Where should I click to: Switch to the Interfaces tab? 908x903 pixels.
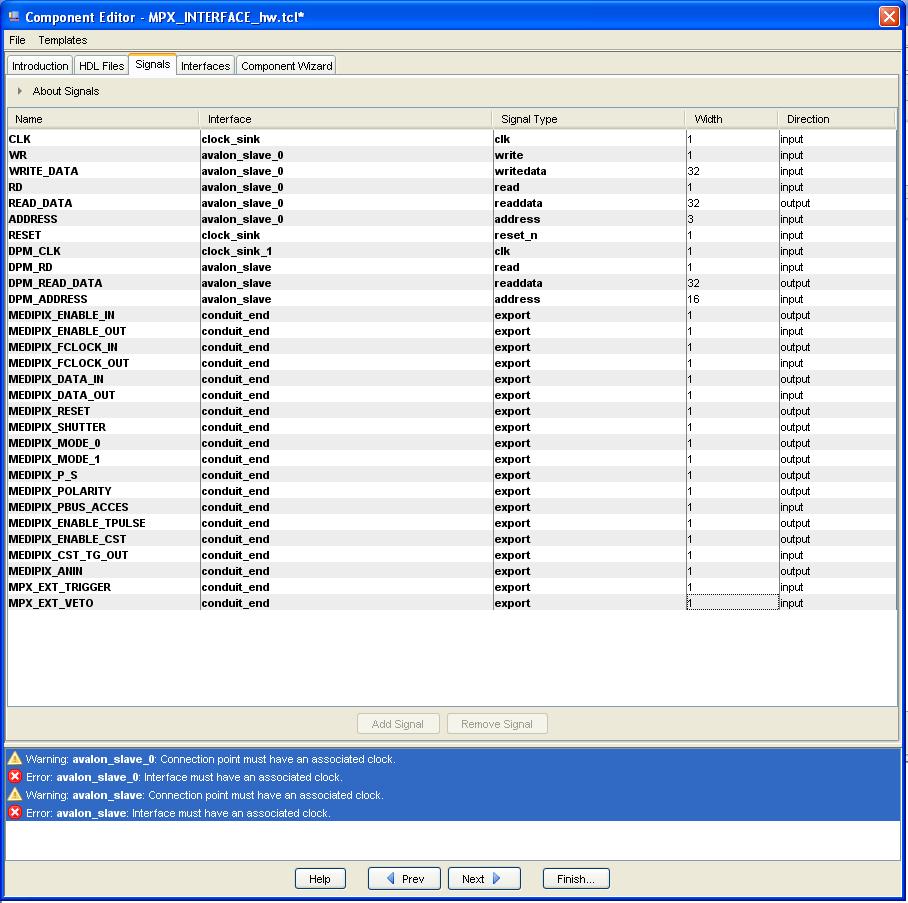pyautogui.click(x=206, y=65)
